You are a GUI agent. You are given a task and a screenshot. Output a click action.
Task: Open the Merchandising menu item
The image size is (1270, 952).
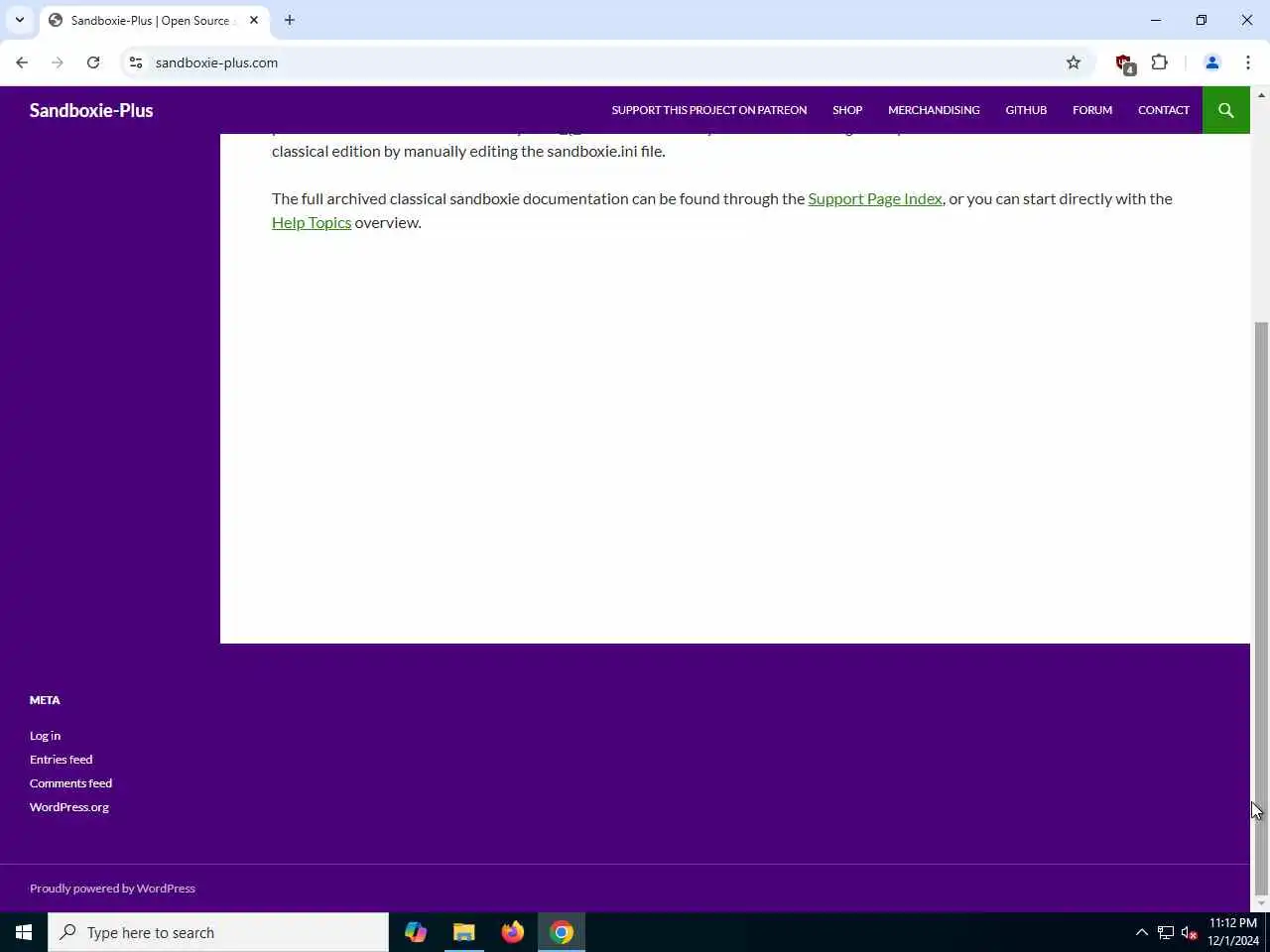(934, 110)
